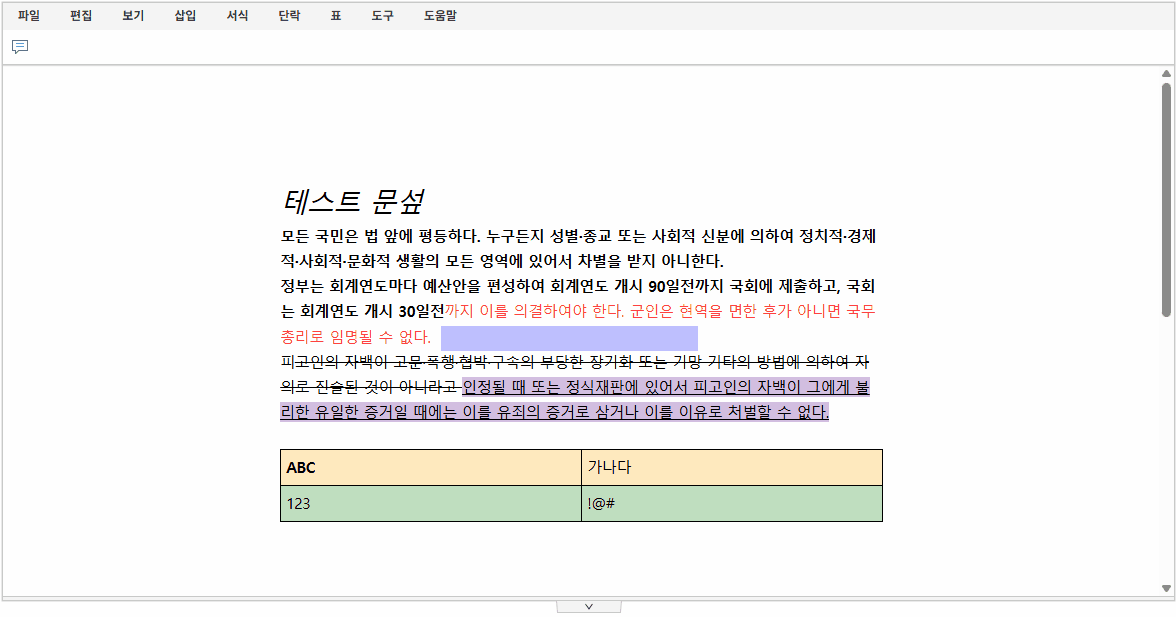1176x617 pixels.
Task: Open the 파일 menu
Action: (x=29, y=15)
